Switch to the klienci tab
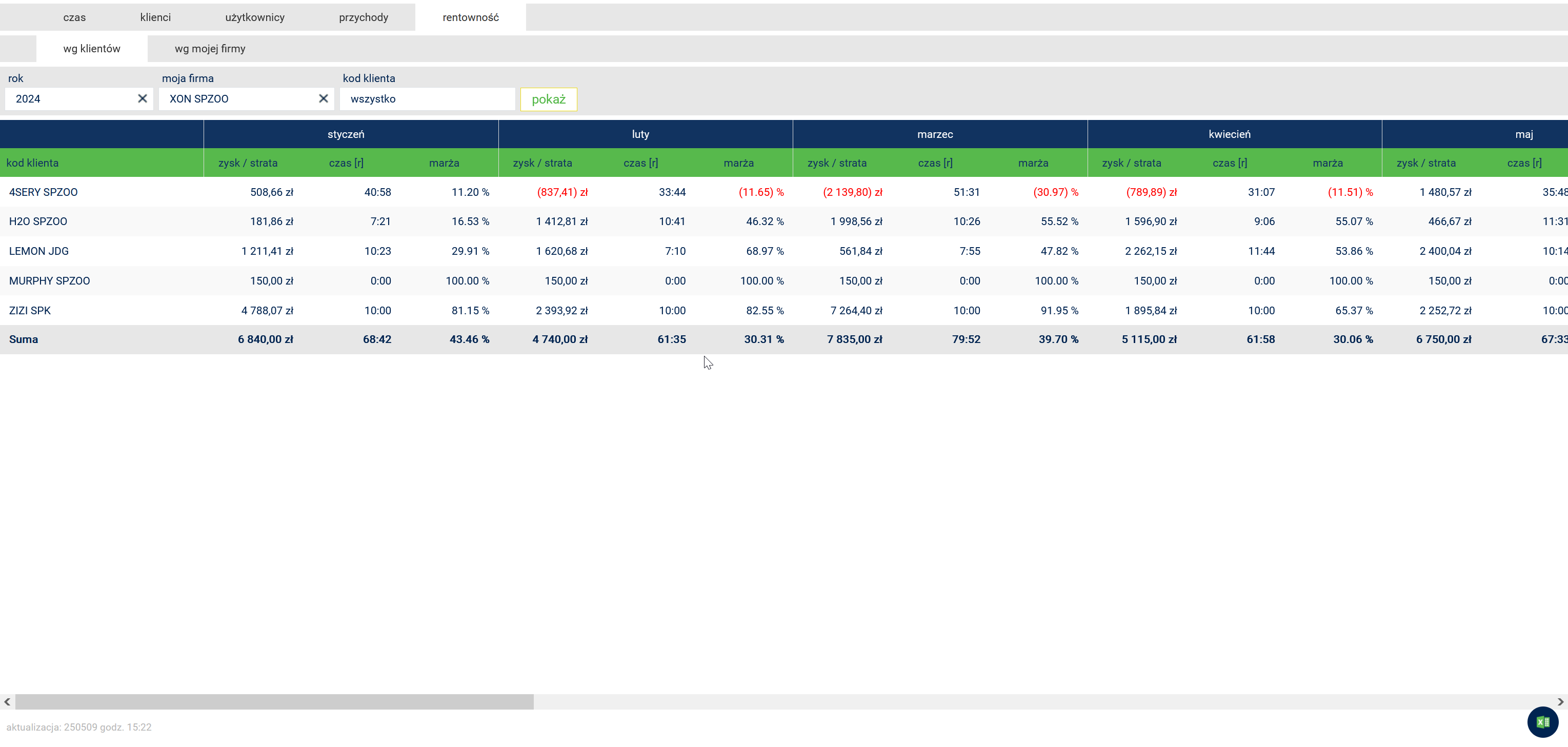The image size is (1568, 747). tap(155, 17)
